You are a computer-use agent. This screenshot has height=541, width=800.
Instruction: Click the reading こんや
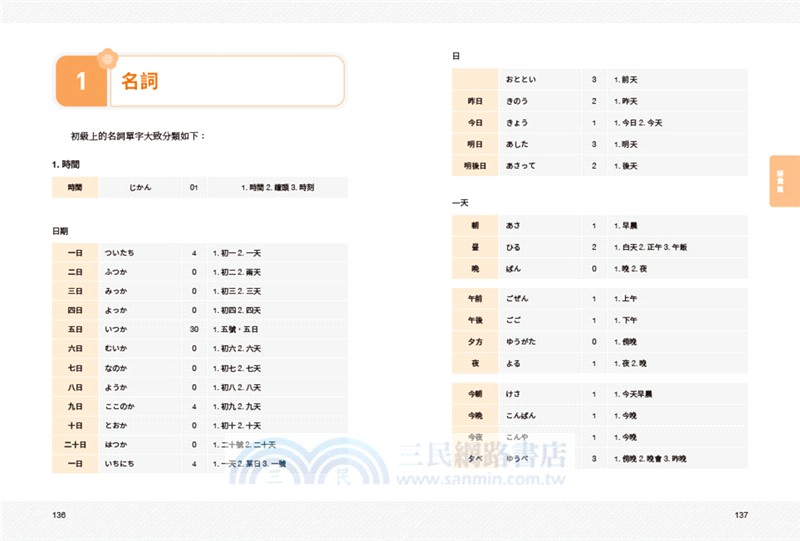[517, 437]
